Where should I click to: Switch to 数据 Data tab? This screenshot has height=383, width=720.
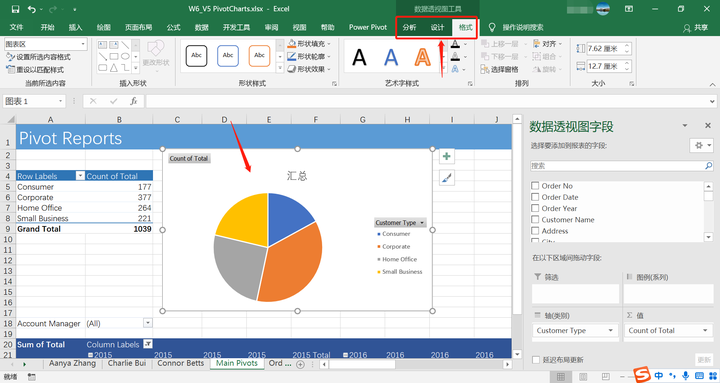tap(202, 27)
